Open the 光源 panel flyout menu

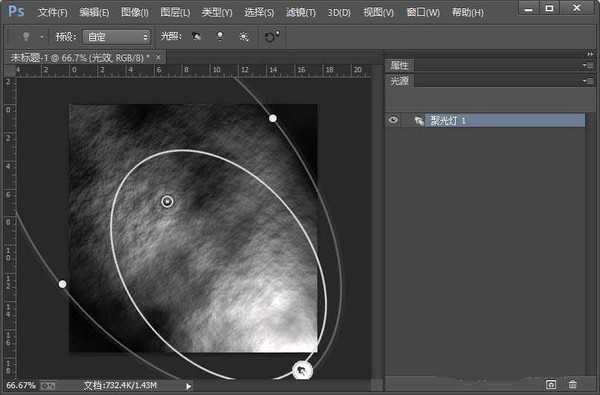pos(587,81)
